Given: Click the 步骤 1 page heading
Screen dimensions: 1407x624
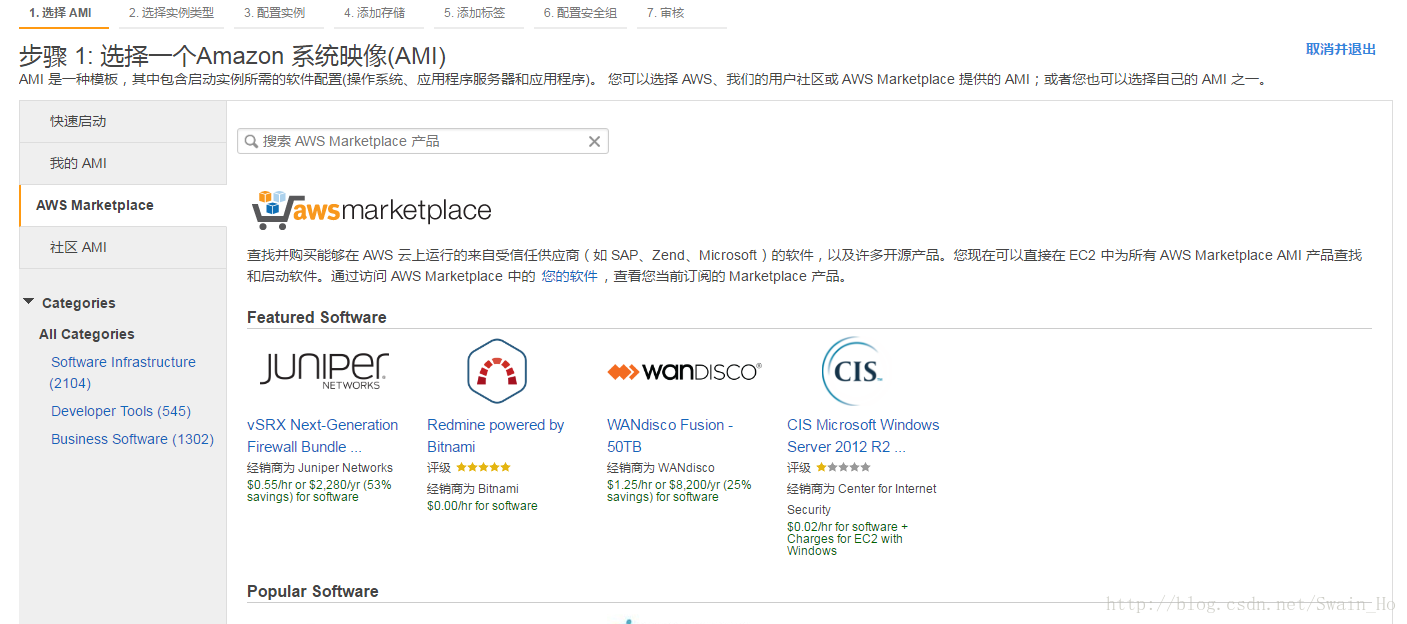Looking at the screenshot, I should [232, 56].
